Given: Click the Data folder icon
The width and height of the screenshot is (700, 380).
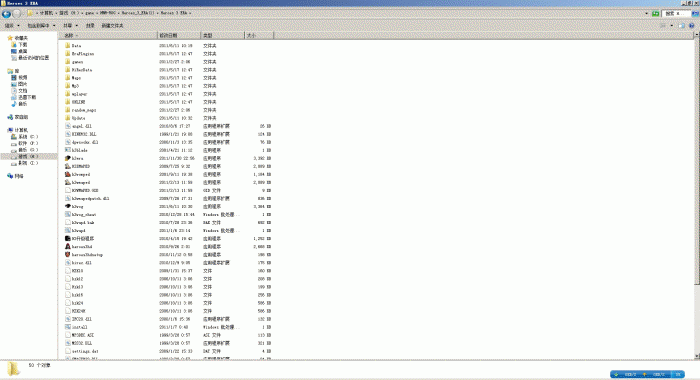Looking at the screenshot, I should [68, 46].
